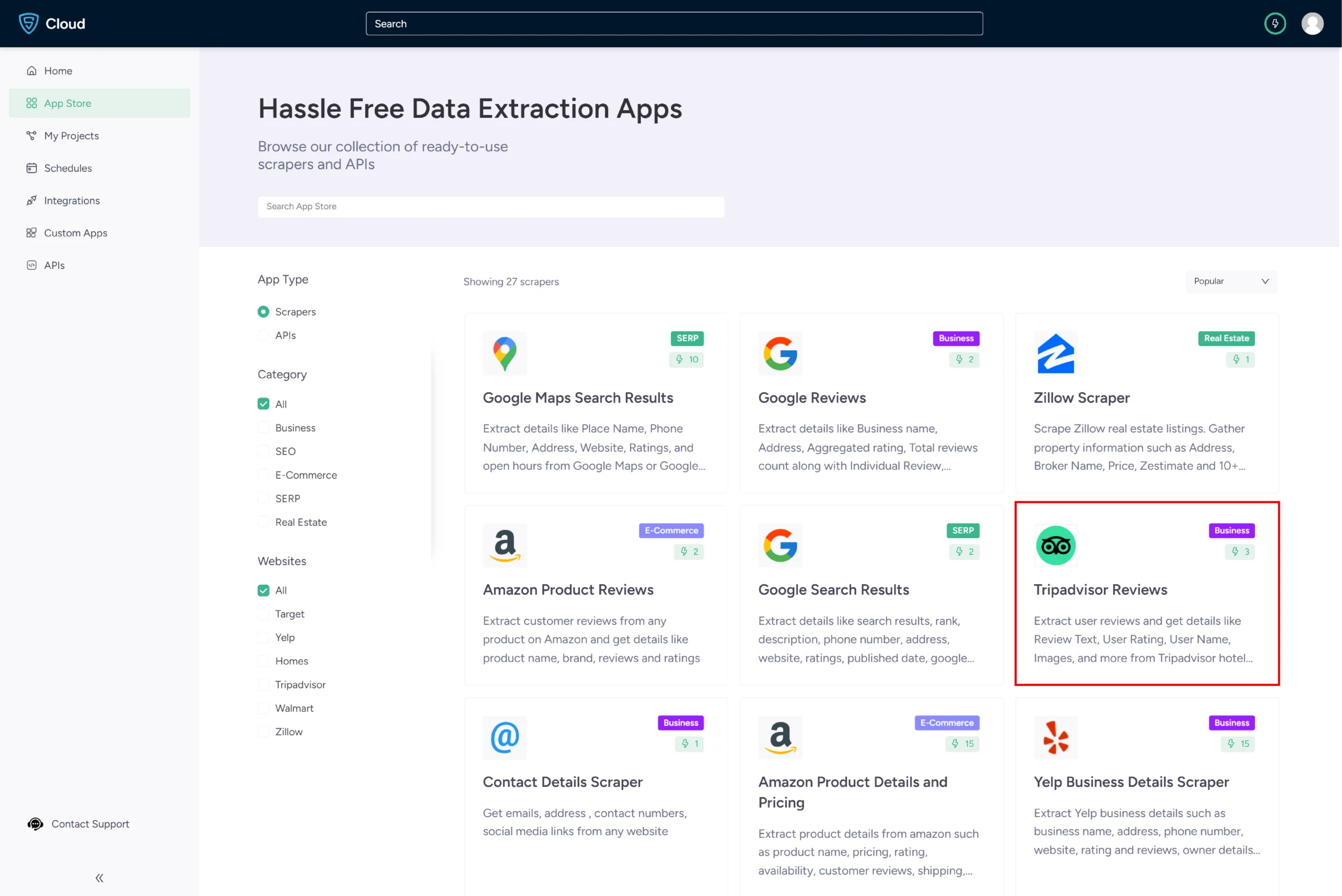The height and width of the screenshot is (896, 1342).
Task: Check the Walmart website checkbox
Action: [263, 709]
